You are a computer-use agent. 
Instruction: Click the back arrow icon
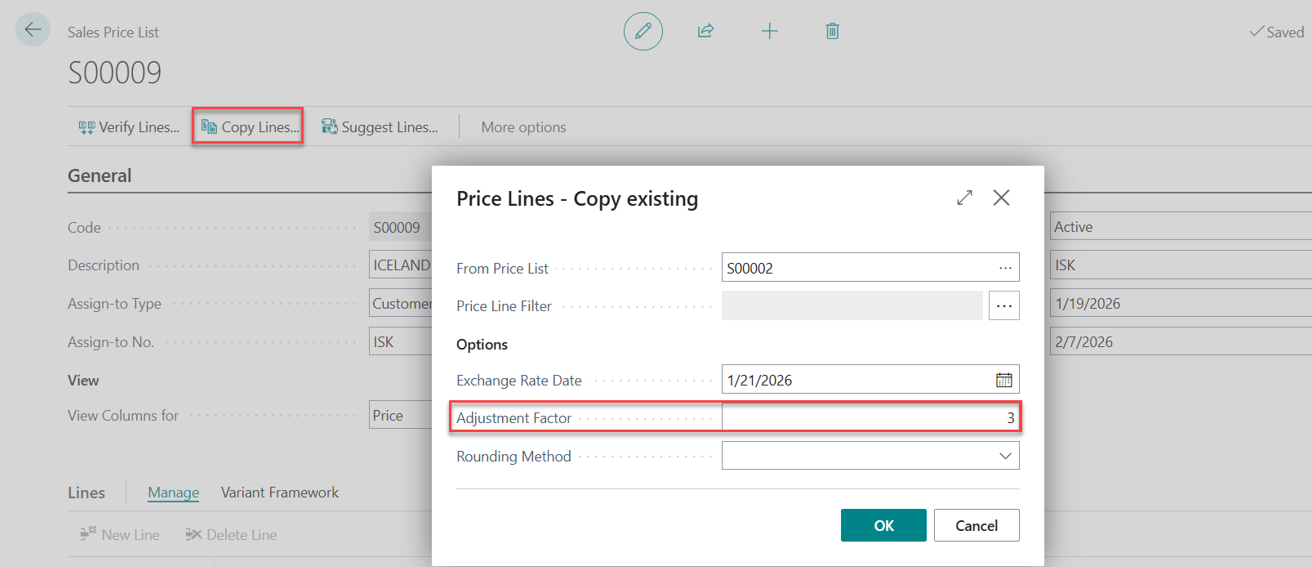click(x=33, y=30)
